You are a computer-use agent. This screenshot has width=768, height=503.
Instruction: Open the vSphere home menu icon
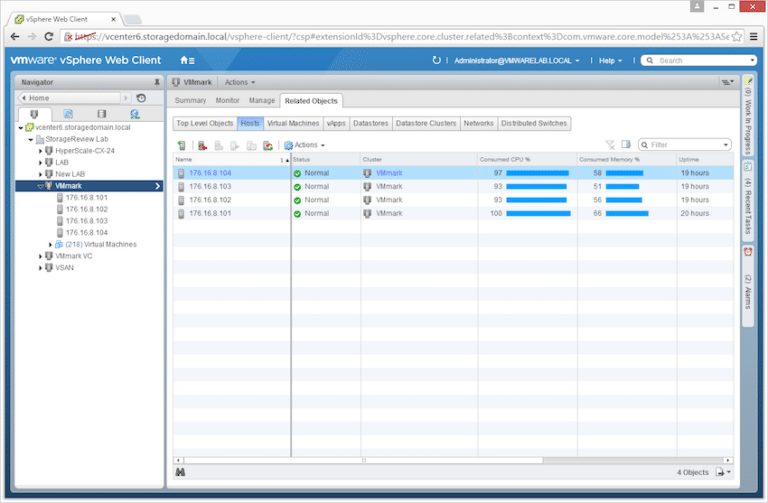[187, 60]
